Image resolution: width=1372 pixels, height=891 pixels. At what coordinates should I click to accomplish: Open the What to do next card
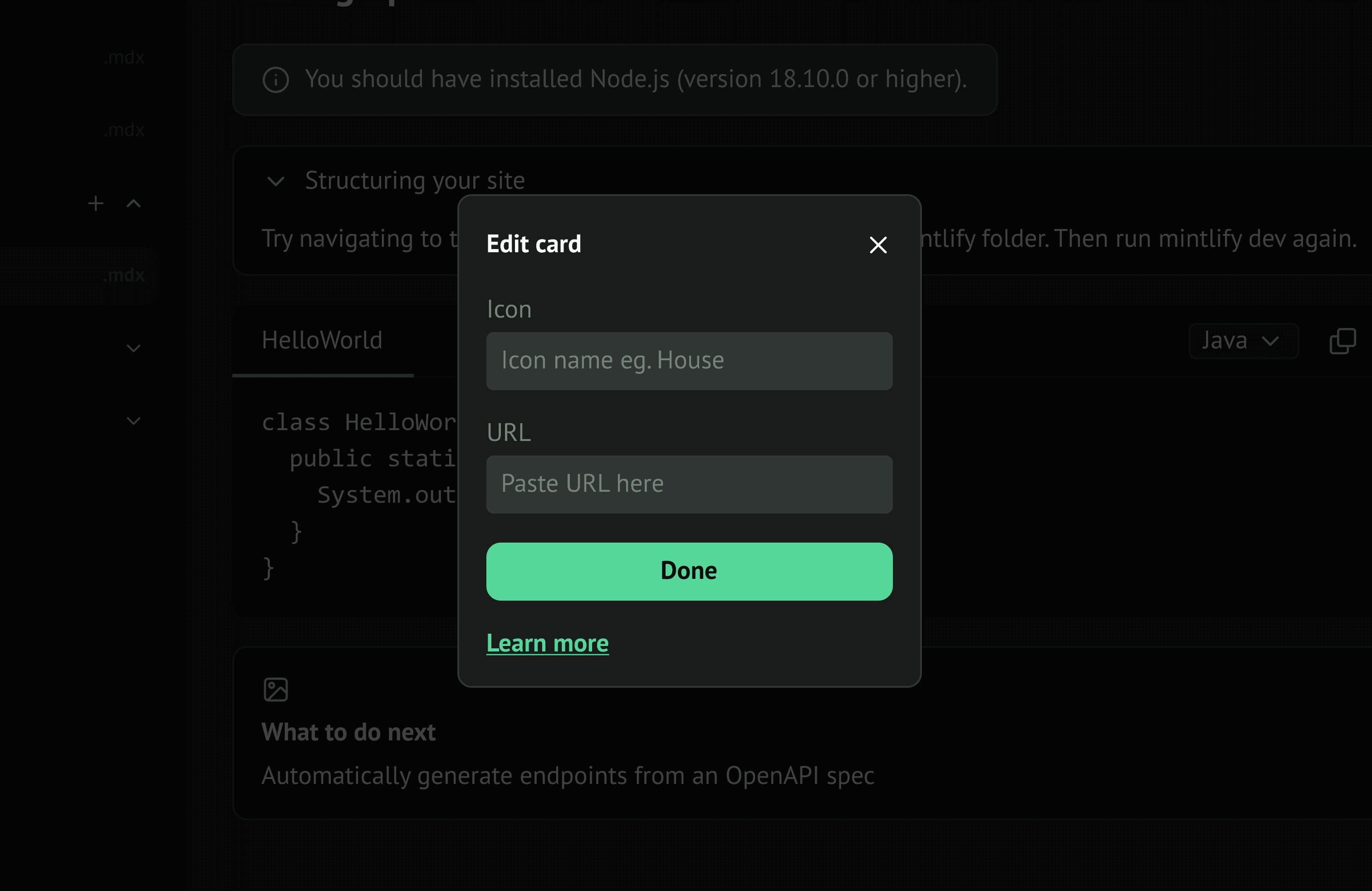coord(348,732)
